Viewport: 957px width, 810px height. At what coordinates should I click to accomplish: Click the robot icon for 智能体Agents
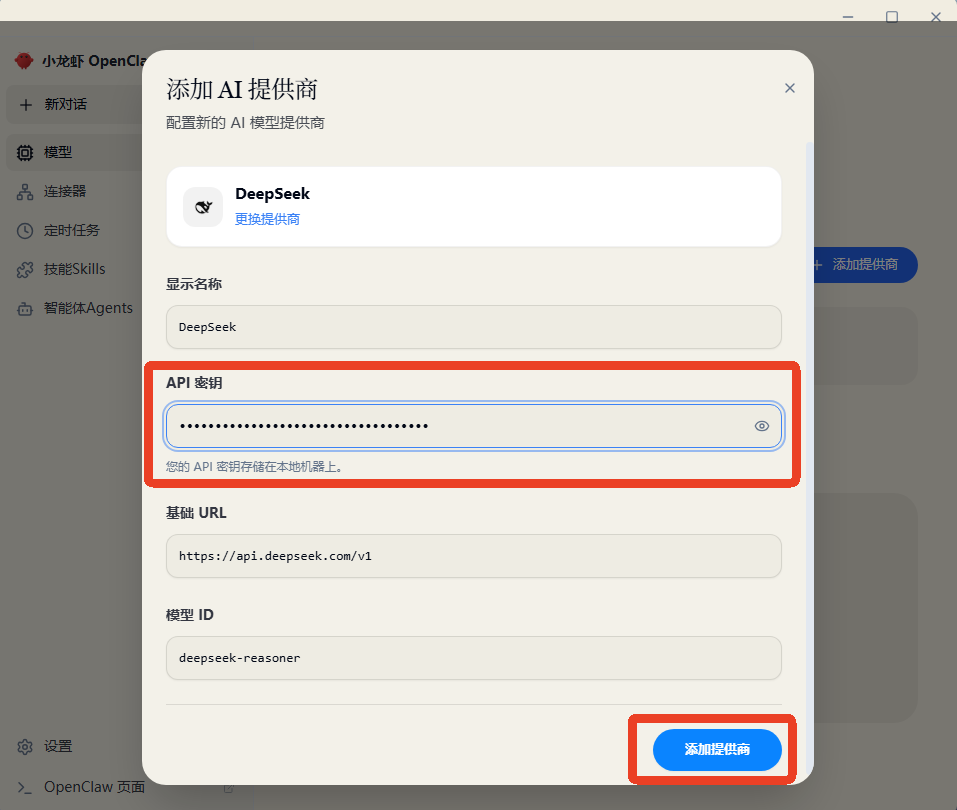[25, 309]
